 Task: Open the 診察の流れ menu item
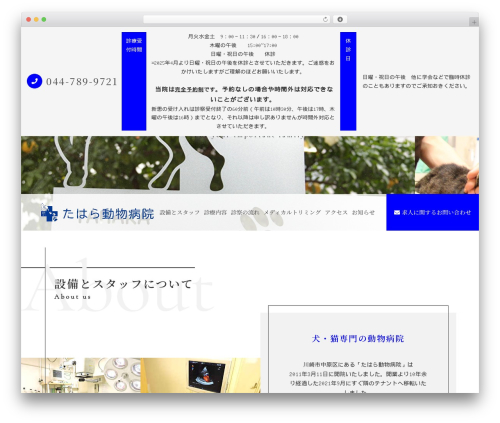[x=245, y=212]
